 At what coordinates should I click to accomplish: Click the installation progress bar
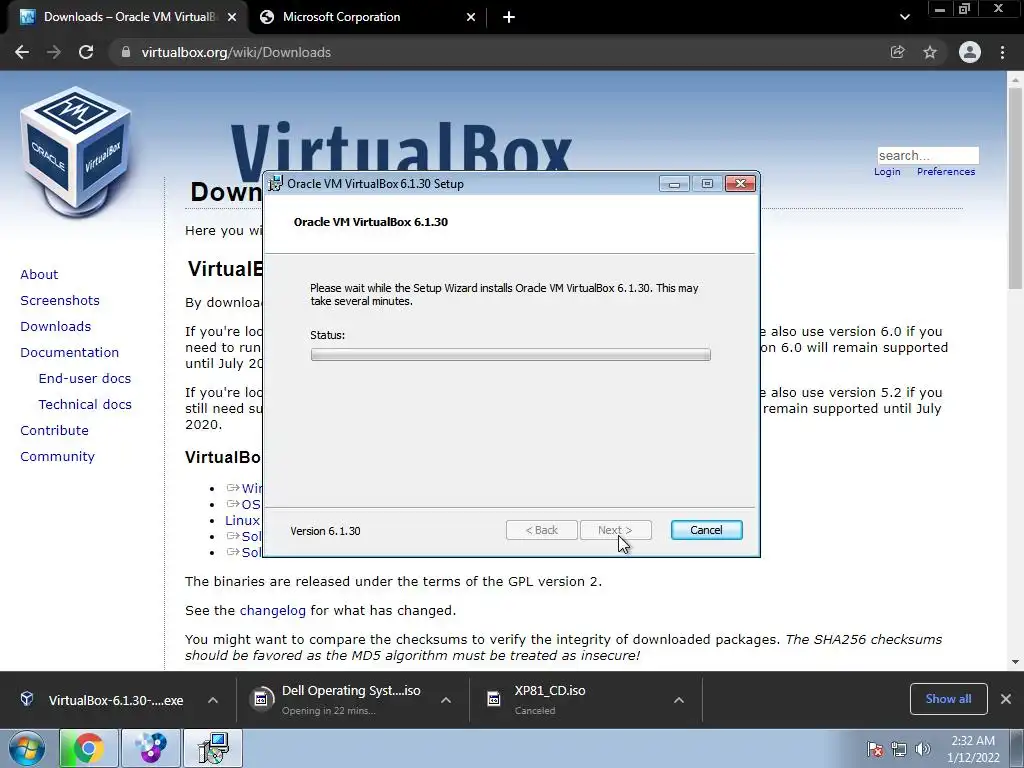(511, 355)
